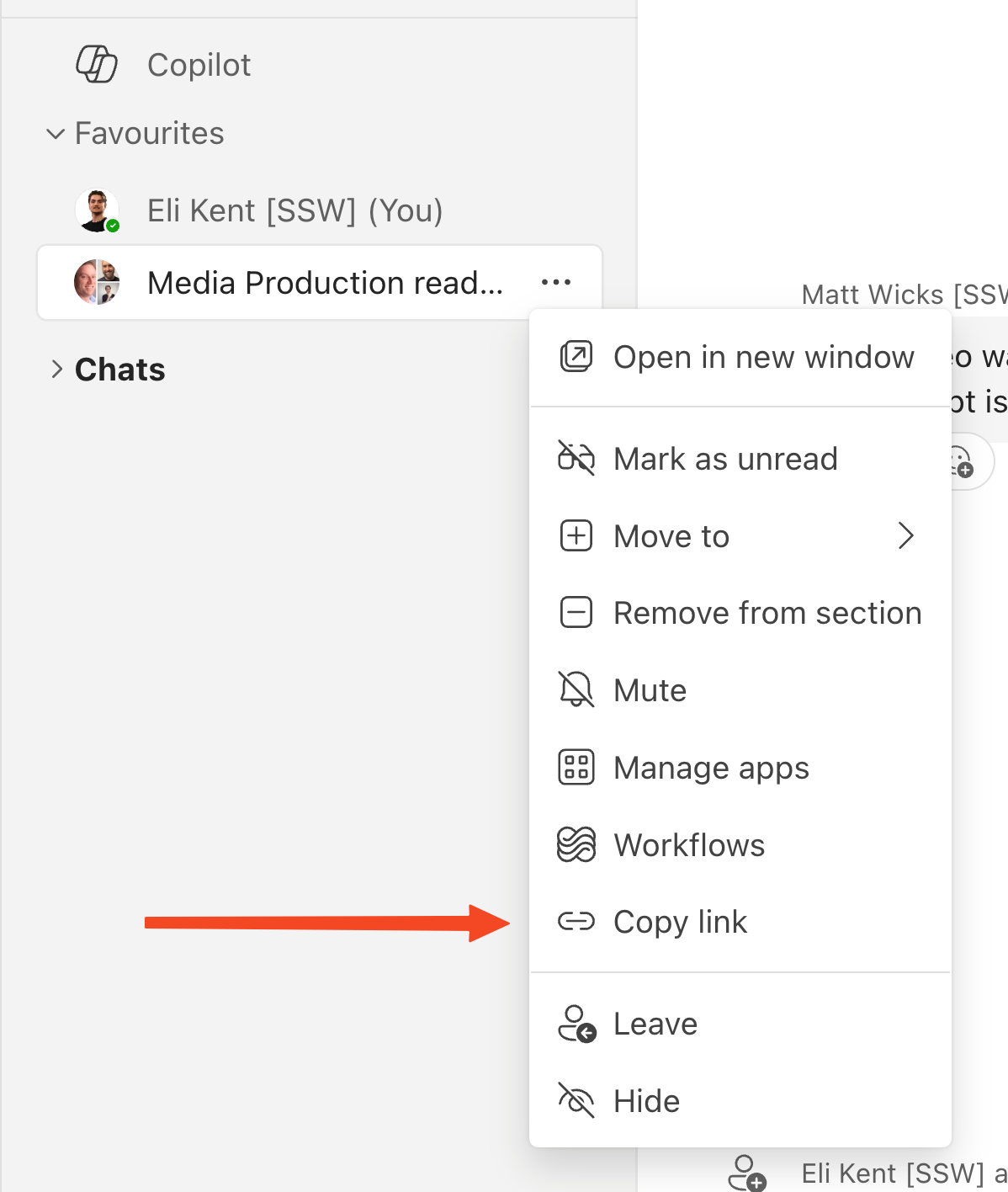The height and width of the screenshot is (1192, 1008).
Task: Choose Remove from section
Action: [740, 613]
